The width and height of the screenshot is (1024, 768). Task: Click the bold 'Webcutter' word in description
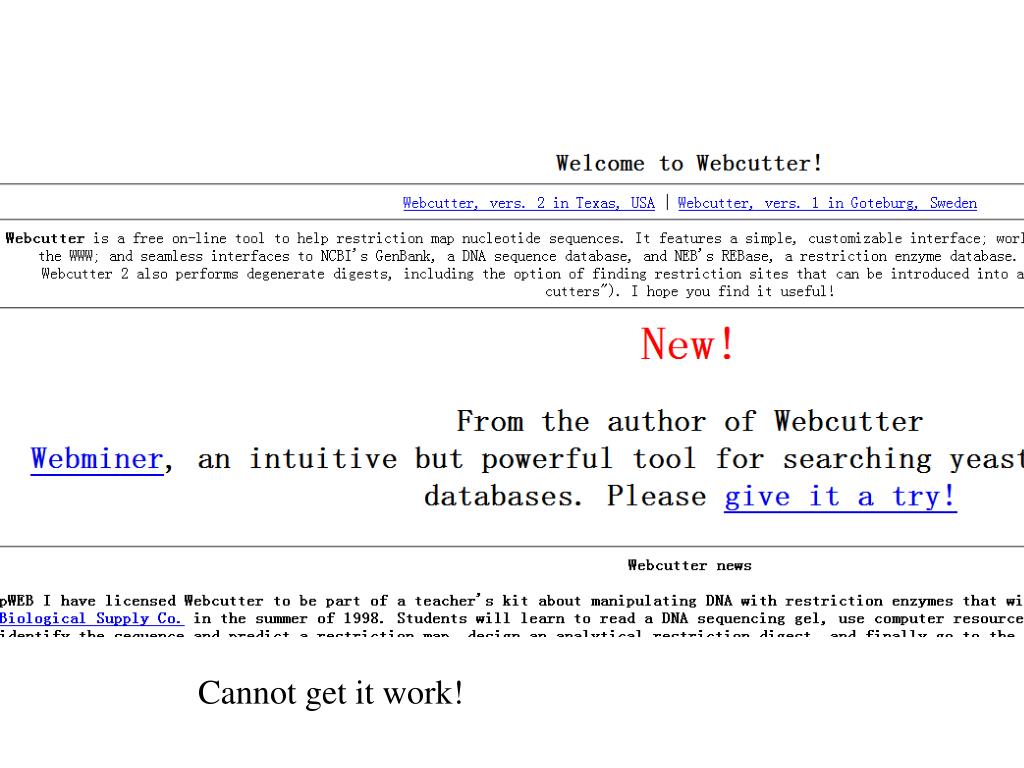pyautogui.click(x=45, y=238)
